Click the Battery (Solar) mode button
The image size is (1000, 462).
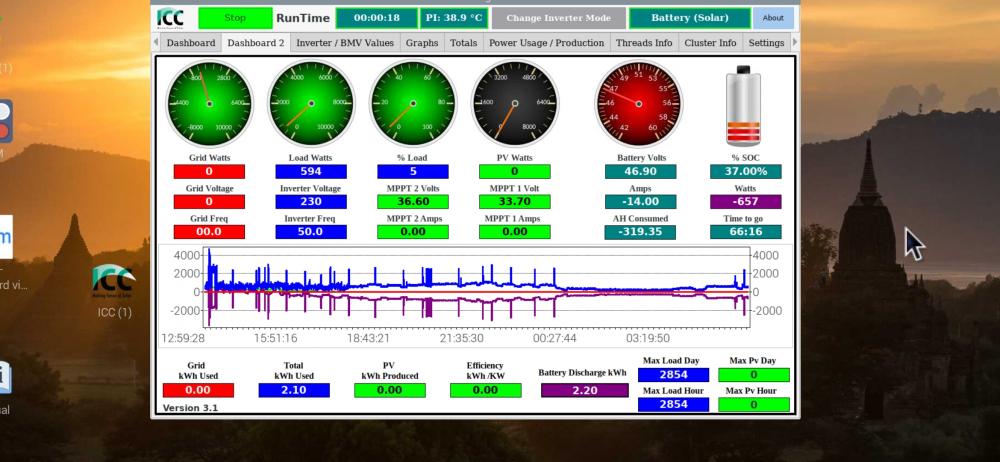point(689,18)
